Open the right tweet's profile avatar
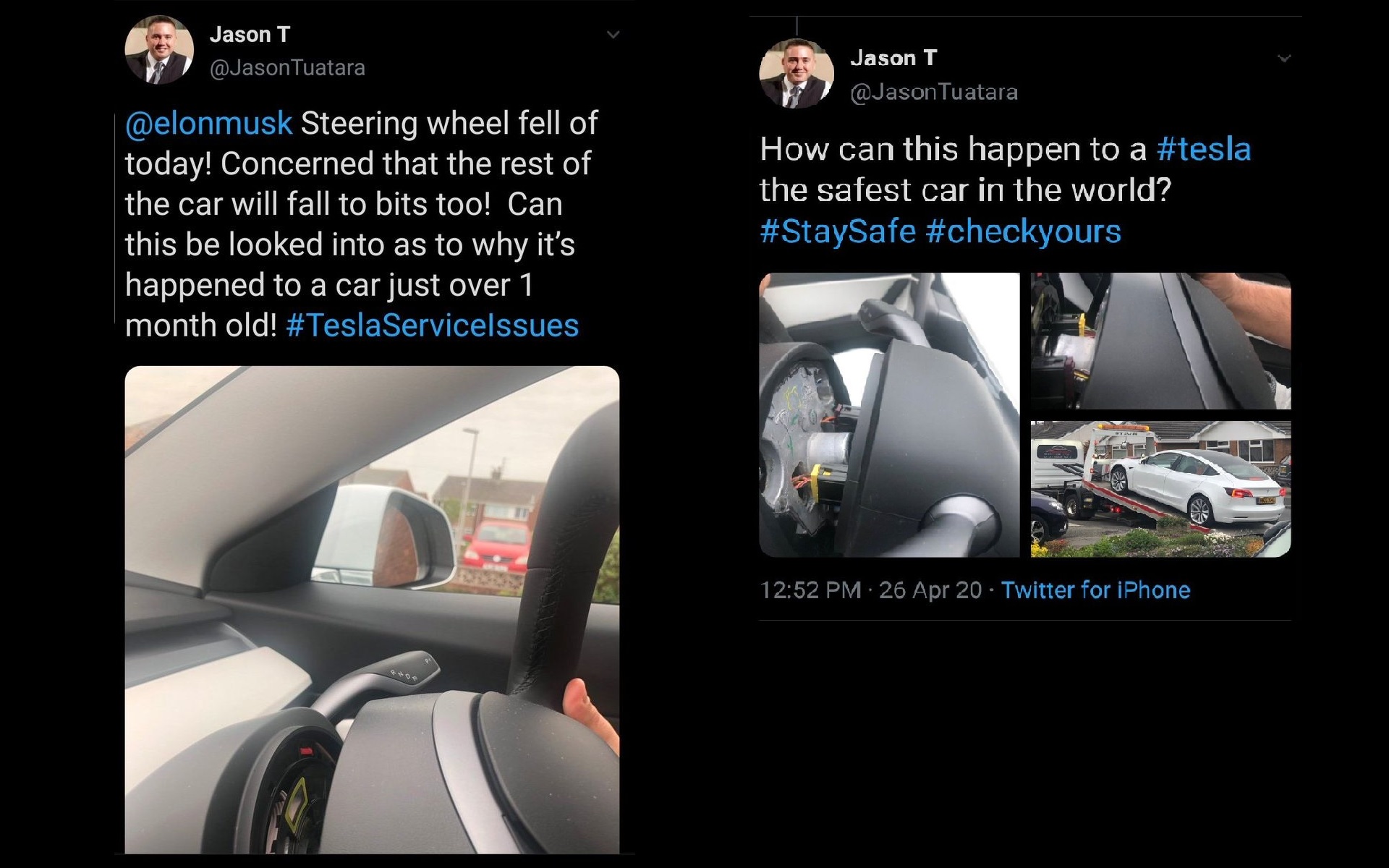This screenshot has height=868, width=1389. (x=796, y=74)
